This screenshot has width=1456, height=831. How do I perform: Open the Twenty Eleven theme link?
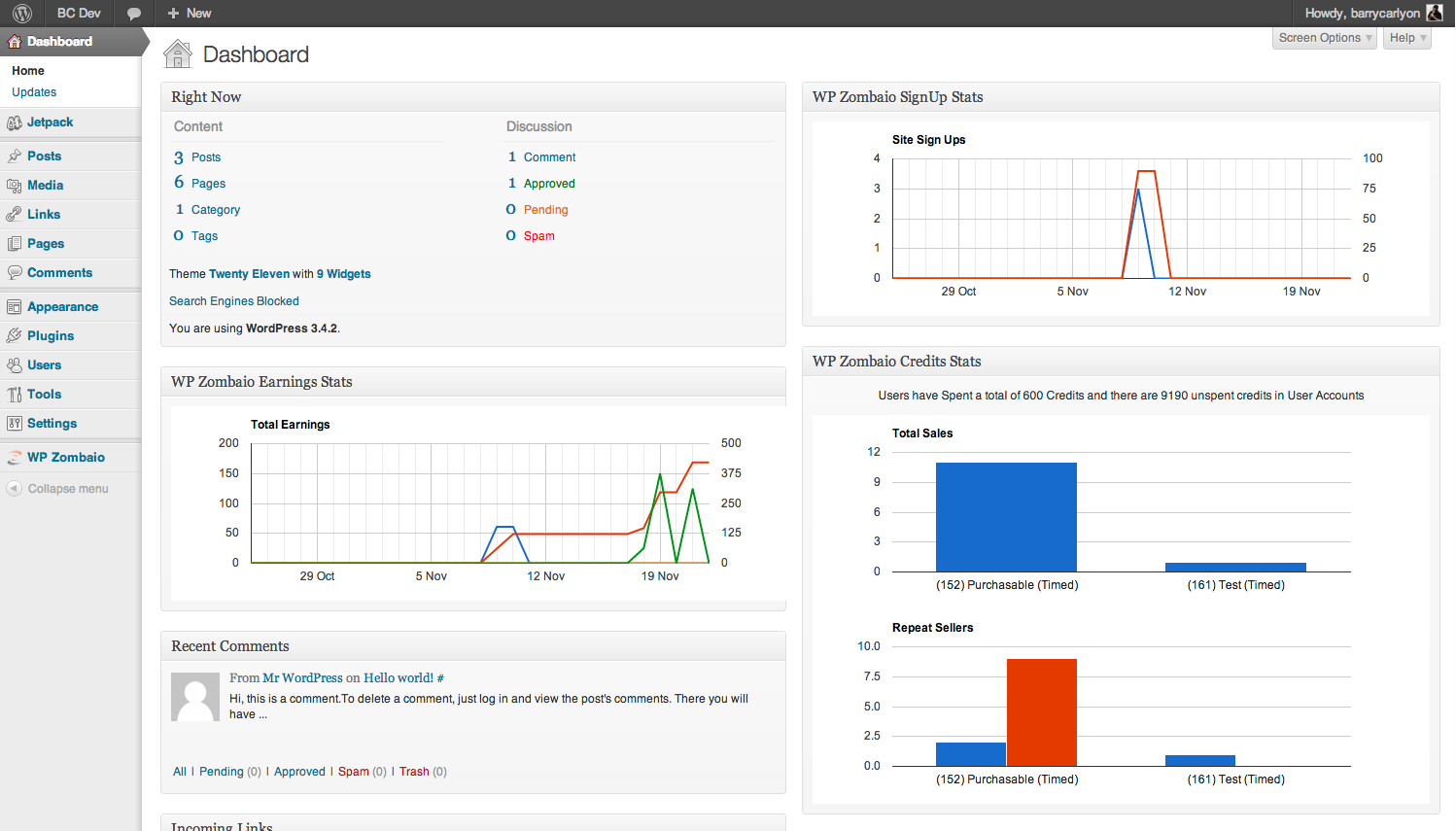[249, 274]
